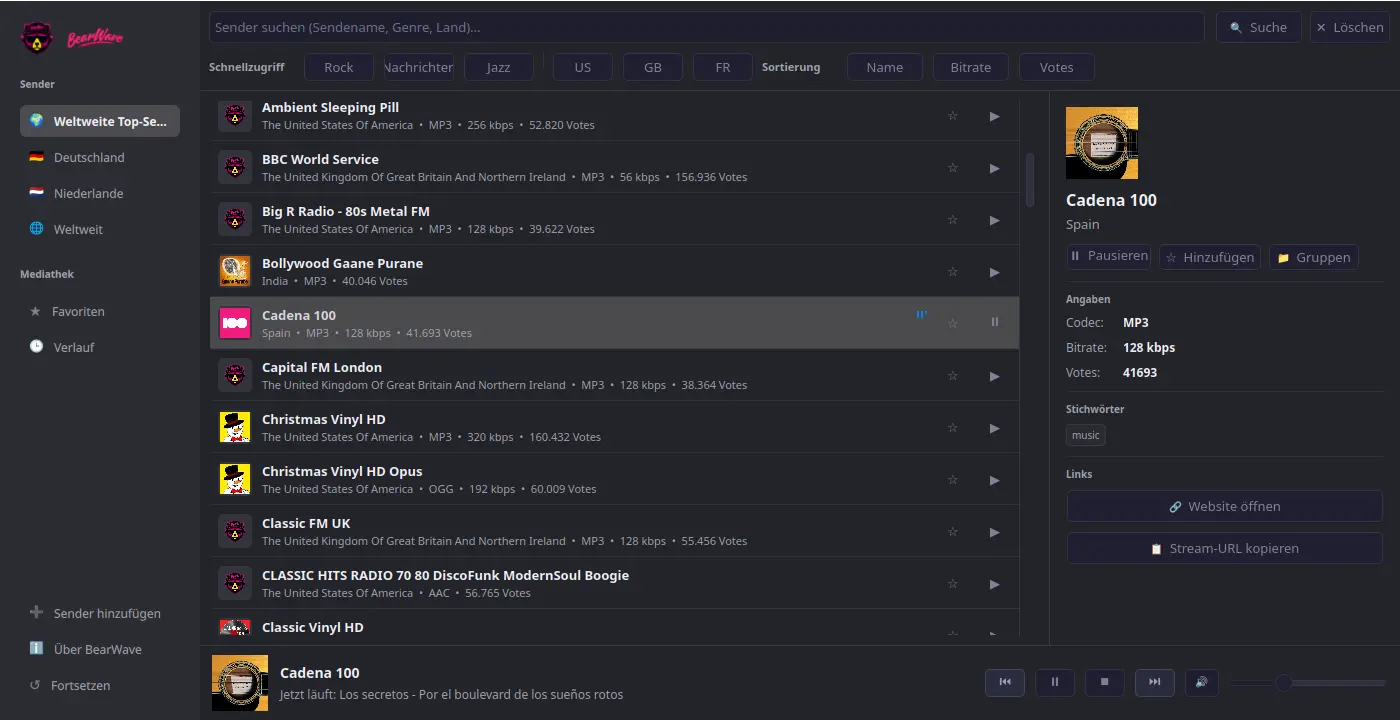This screenshot has width=1400, height=720.
Task: Focus the Sender suchen search field
Action: pos(706,27)
